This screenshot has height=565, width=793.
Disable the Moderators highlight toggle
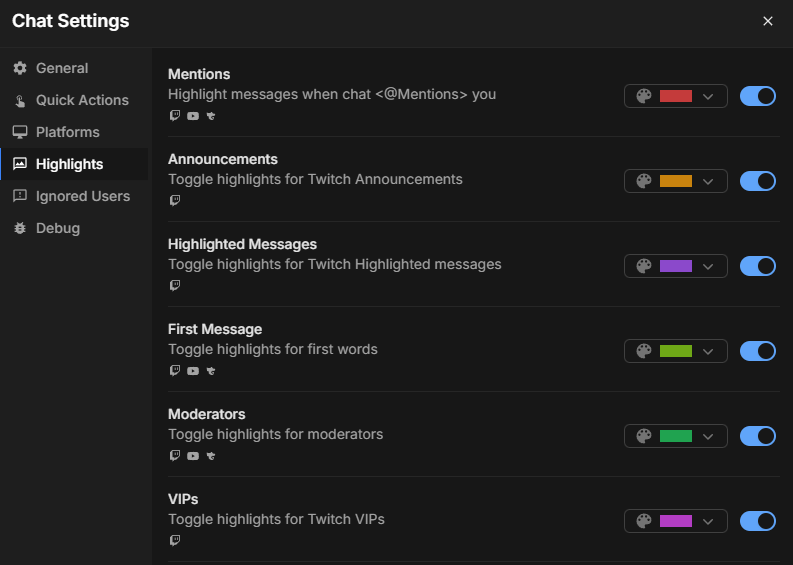point(758,436)
